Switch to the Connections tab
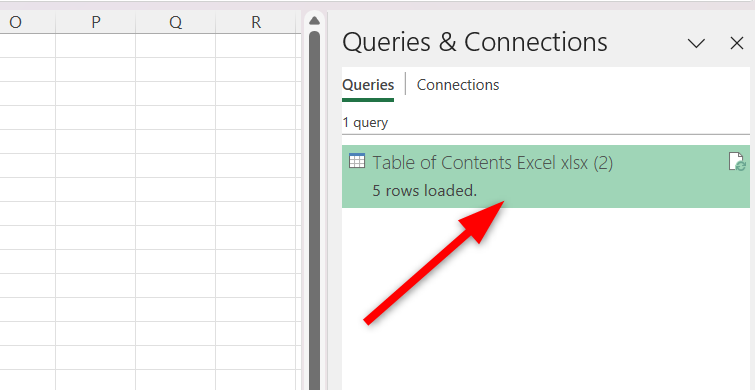Viewport: 755px width, 390px height. [458, 85]
